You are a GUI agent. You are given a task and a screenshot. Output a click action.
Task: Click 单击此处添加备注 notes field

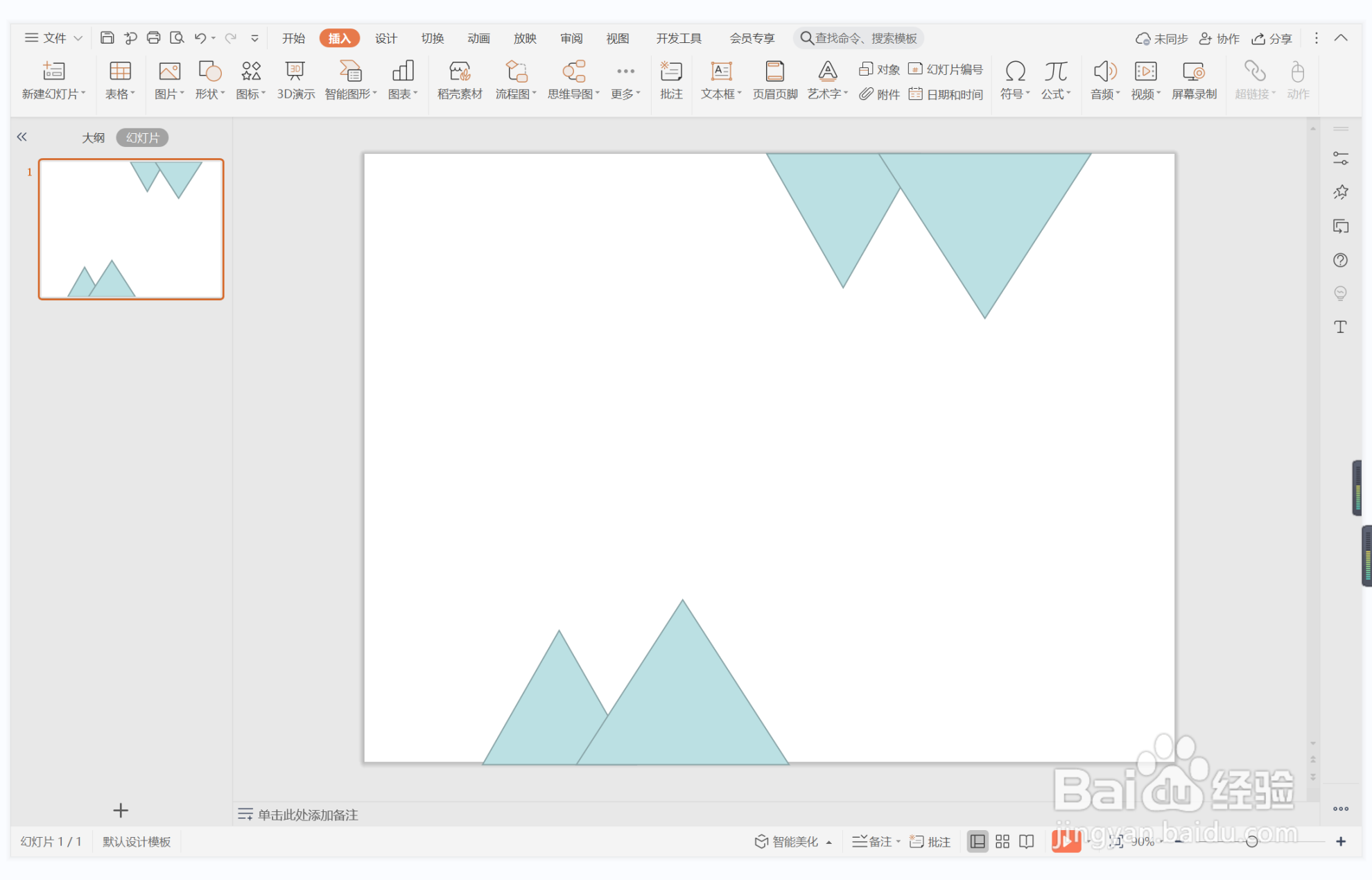click(x=308, y=815)
